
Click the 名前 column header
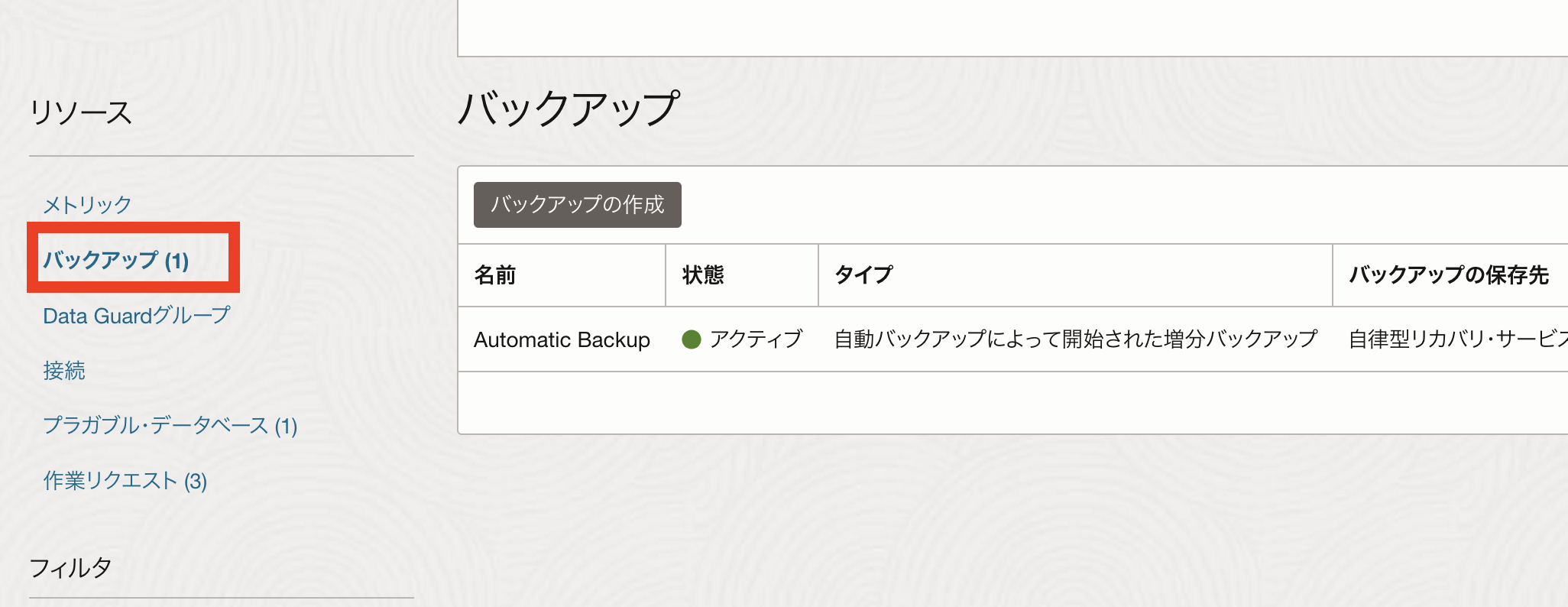[x=495, y=275]
